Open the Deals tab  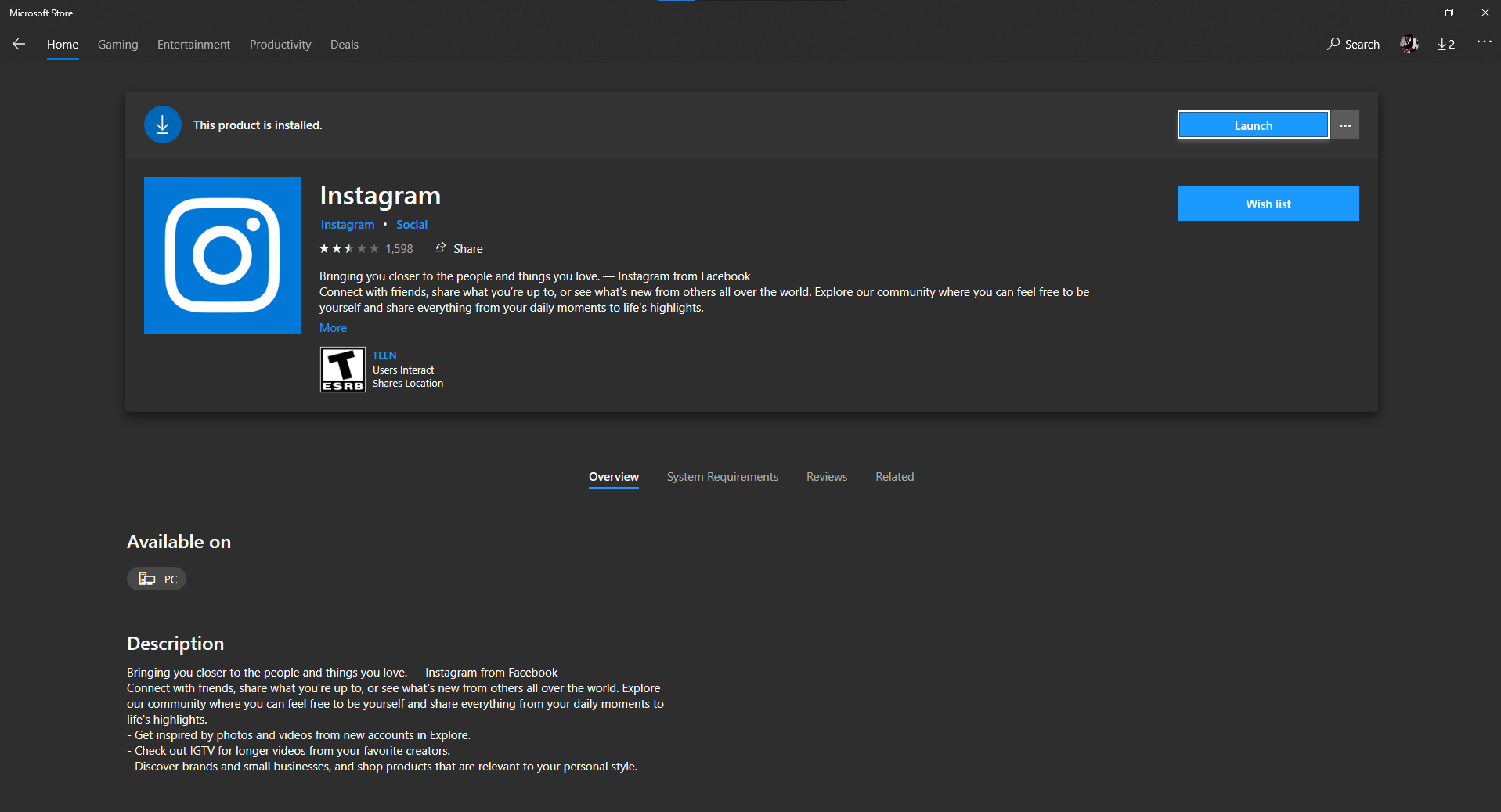(345, 45)
